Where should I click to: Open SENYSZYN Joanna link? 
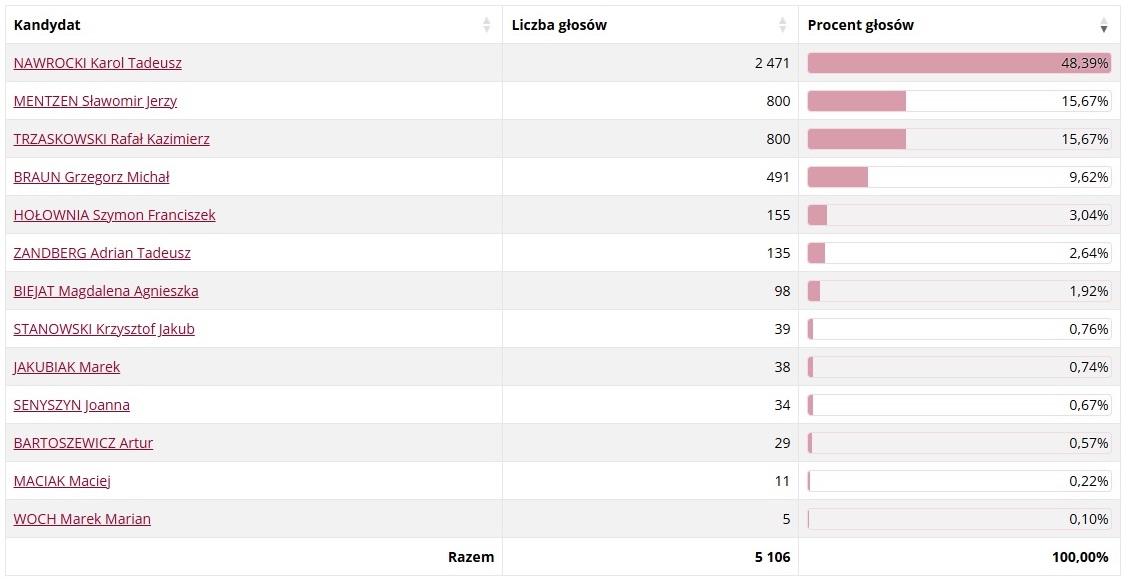[72, 405]
